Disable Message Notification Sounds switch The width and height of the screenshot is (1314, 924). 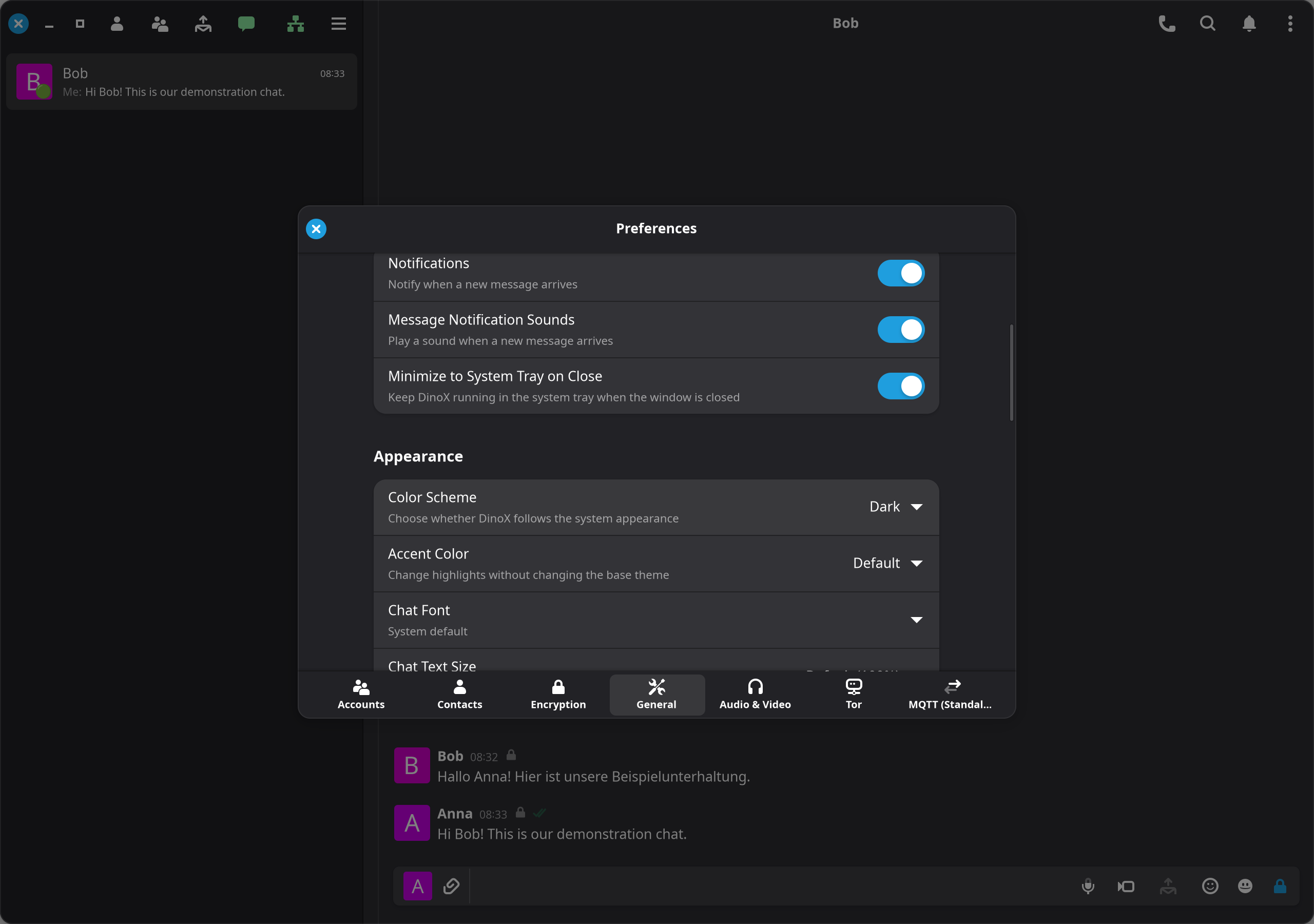(901, 330)
